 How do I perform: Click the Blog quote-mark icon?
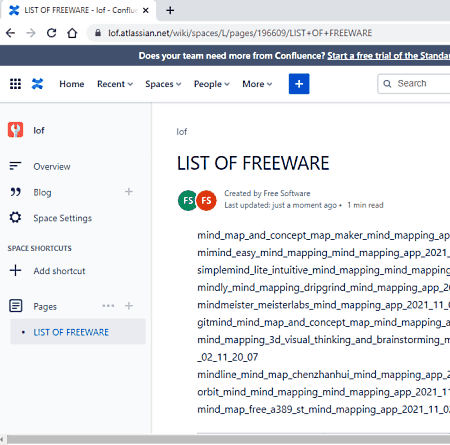pos(15,192)
